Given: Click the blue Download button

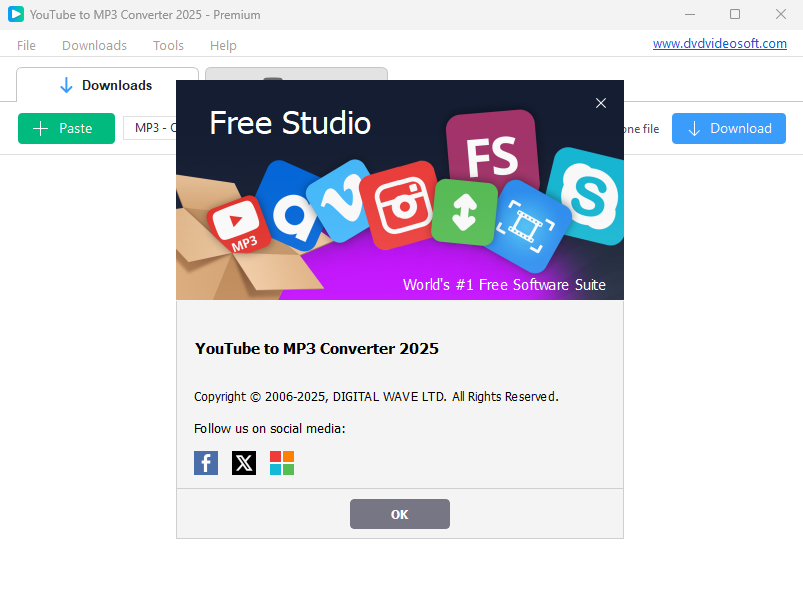Looking at the screenshot, I should pos(729,129).
